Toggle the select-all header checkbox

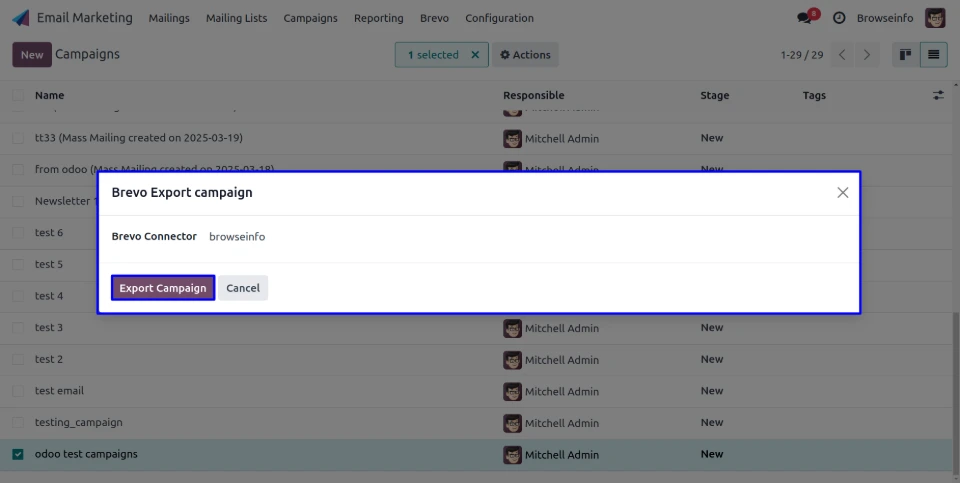18,95
